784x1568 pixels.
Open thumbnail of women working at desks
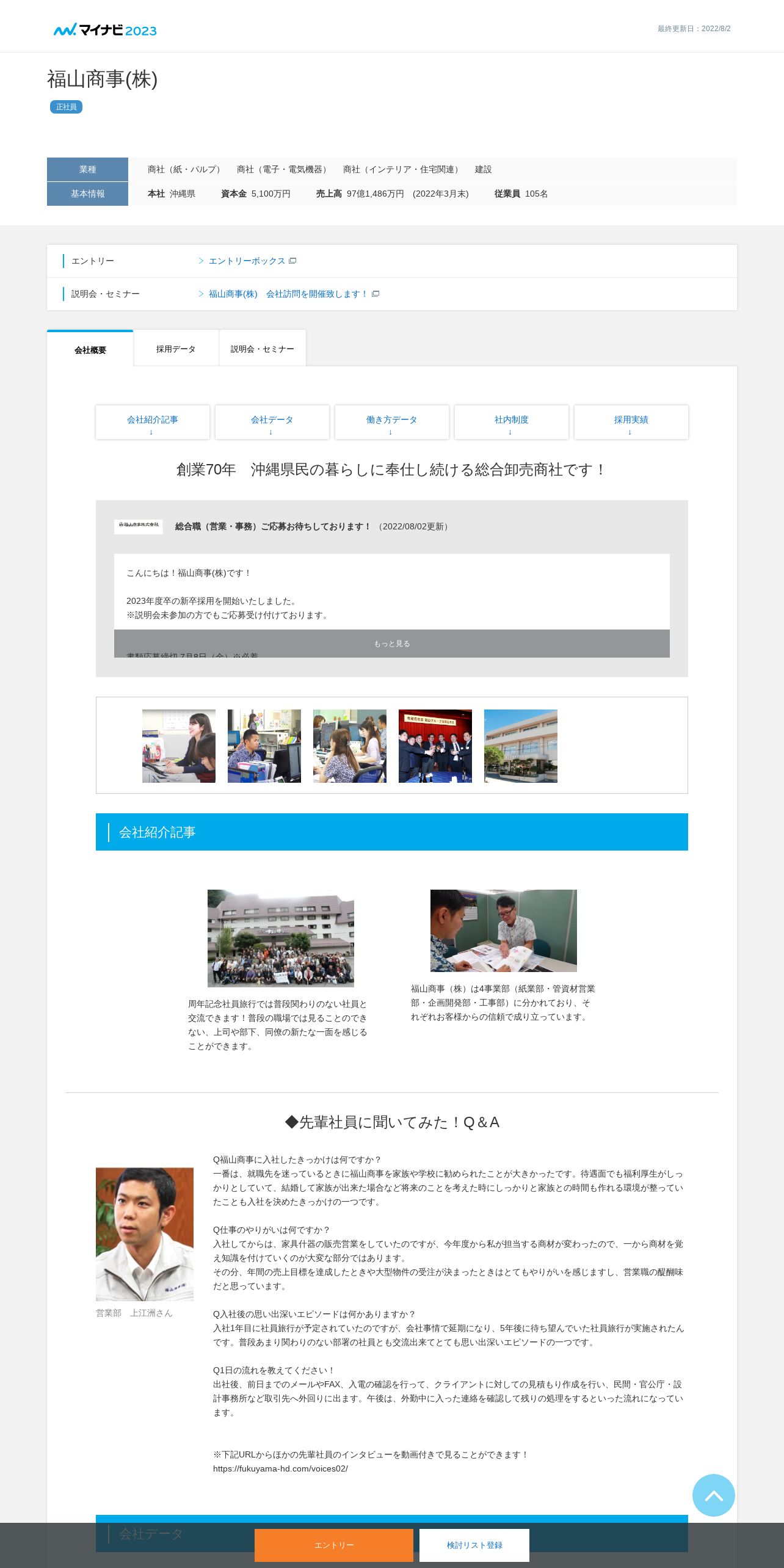tap(350, 746)
